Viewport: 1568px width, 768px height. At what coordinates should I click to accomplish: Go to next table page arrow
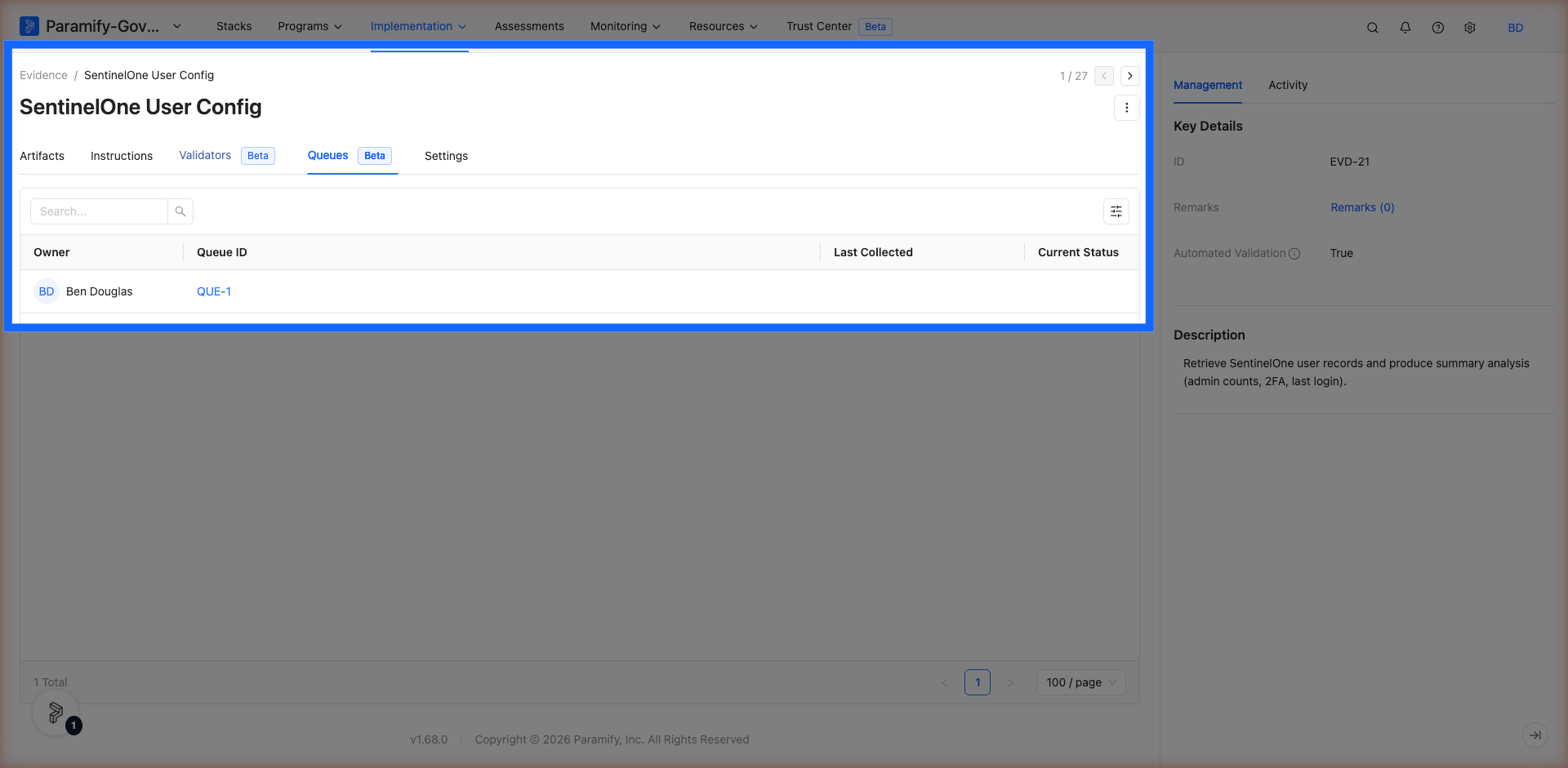click(x=1010, y=682)
